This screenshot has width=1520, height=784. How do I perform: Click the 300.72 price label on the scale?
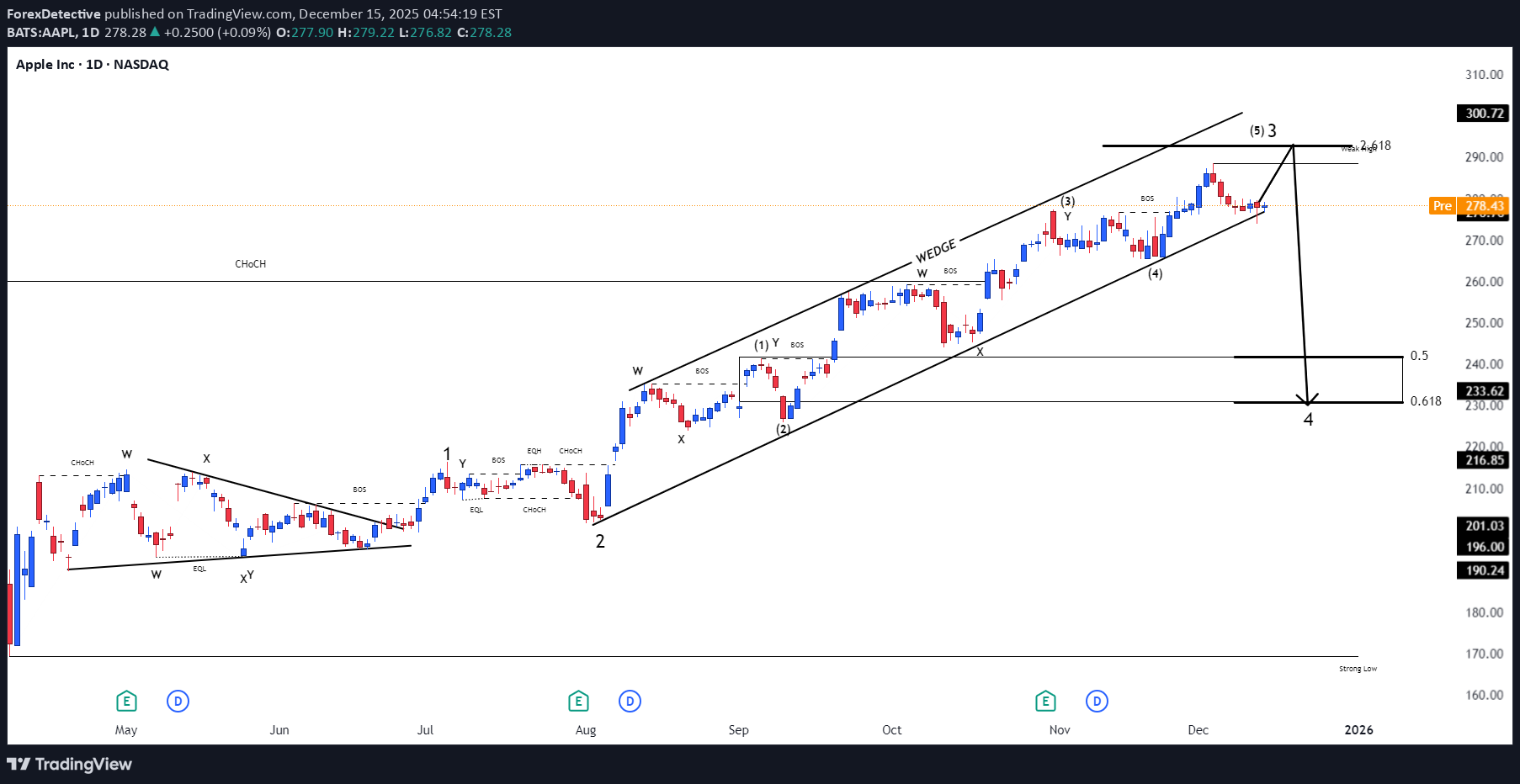1482,113
